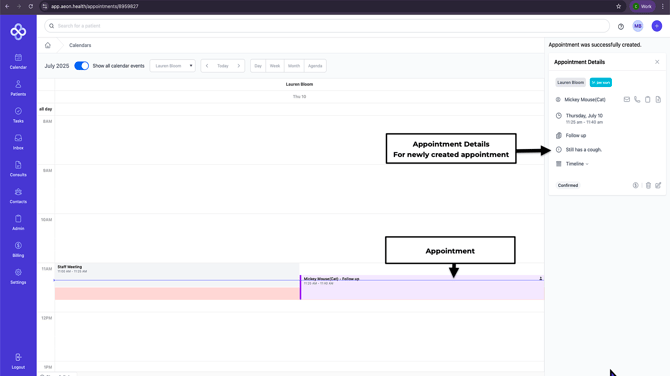
Task: Click the purple plus create button
Action: click(x=657, y=26)
